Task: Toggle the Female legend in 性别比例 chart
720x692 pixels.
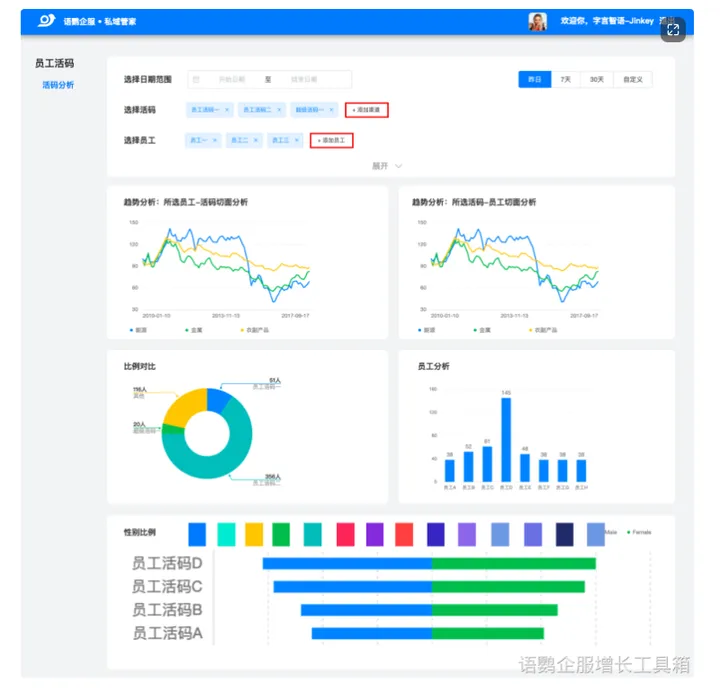Action: pos(640,532)
